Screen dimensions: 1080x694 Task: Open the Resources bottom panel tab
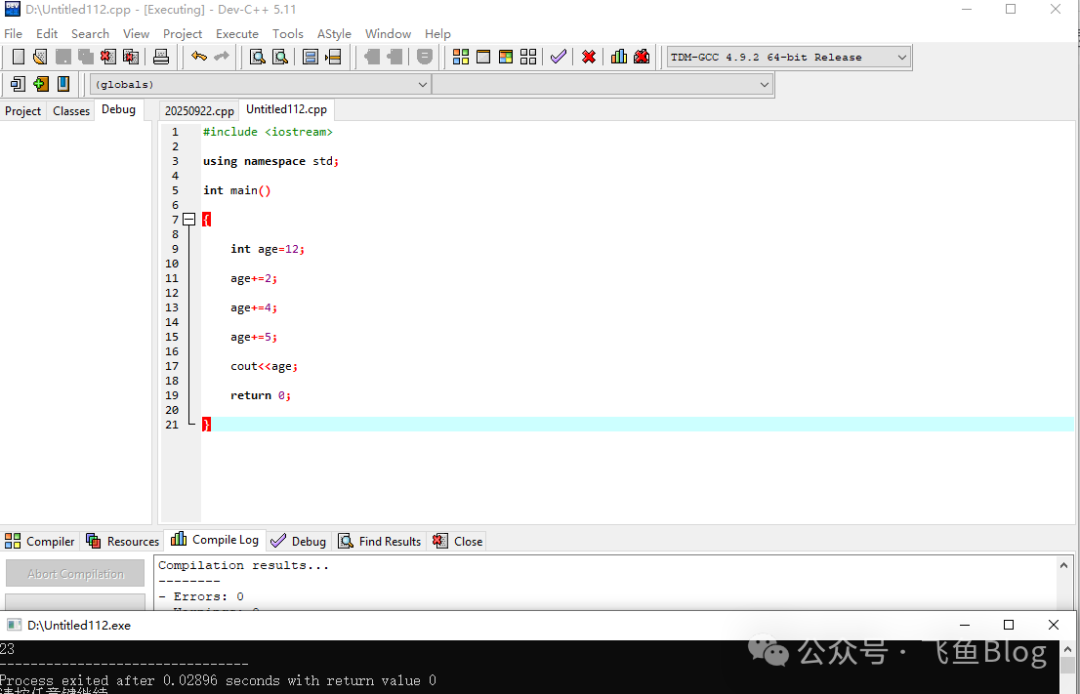[123, 541]
